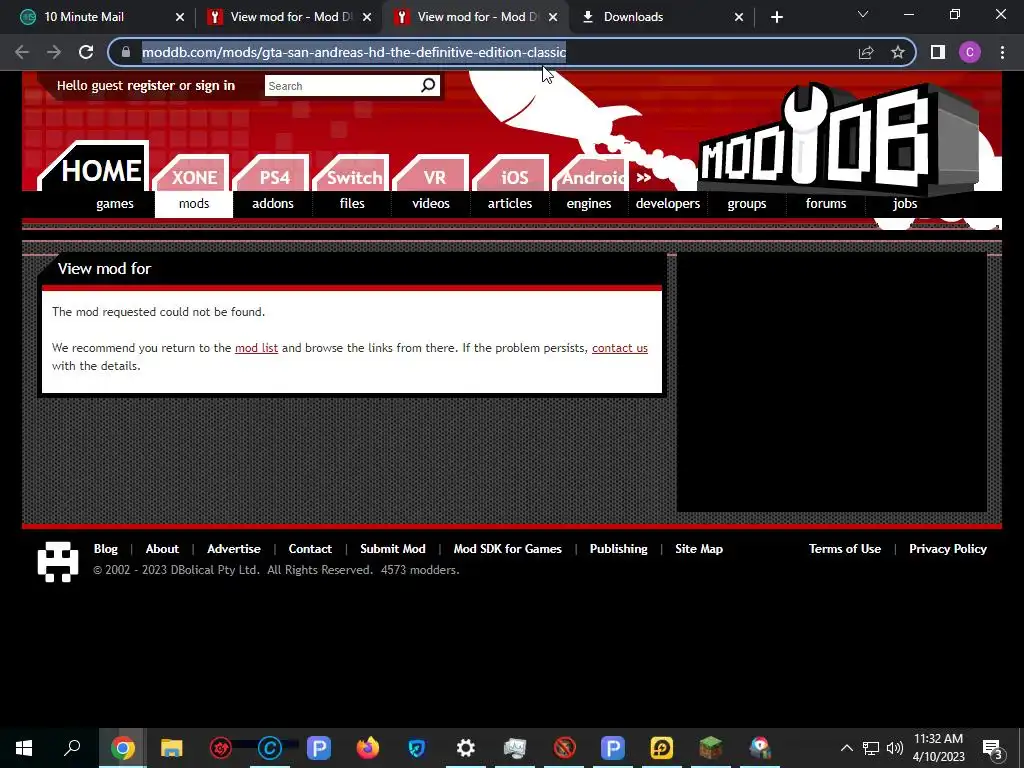The height and width of the screenshot is (768, 1024).
Task: Click the sign in link
Action: pyautogui.click(x=215, y=86)
